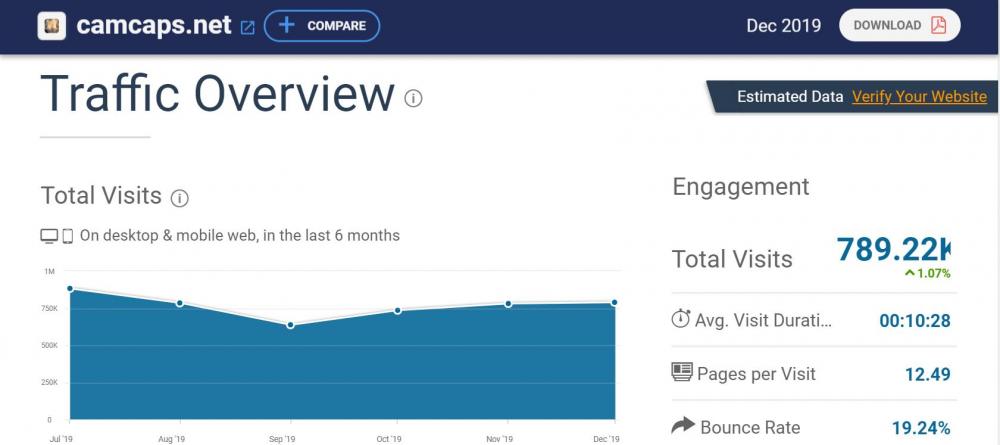The width and height of the screenshot is (1000, 445).
Task: Click the Traffic Overview info icon
Action: coord(413,98)
